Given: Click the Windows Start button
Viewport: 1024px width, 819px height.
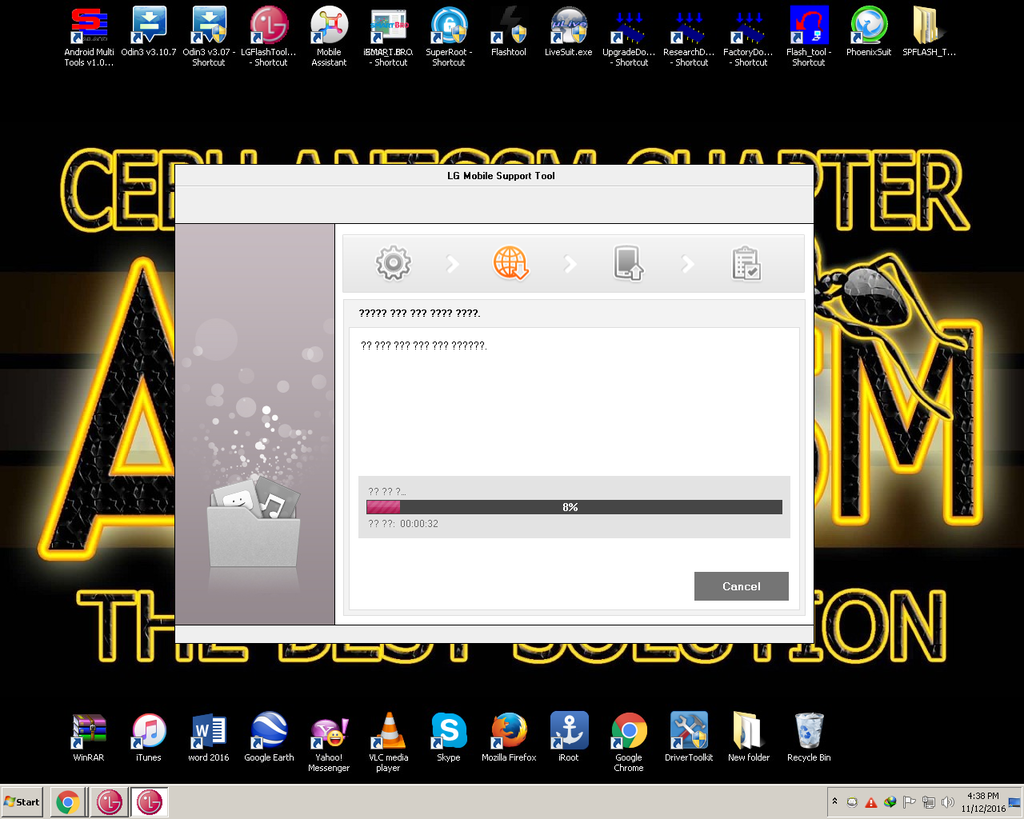Looking at the screenshot, I should tap(22, 802).
